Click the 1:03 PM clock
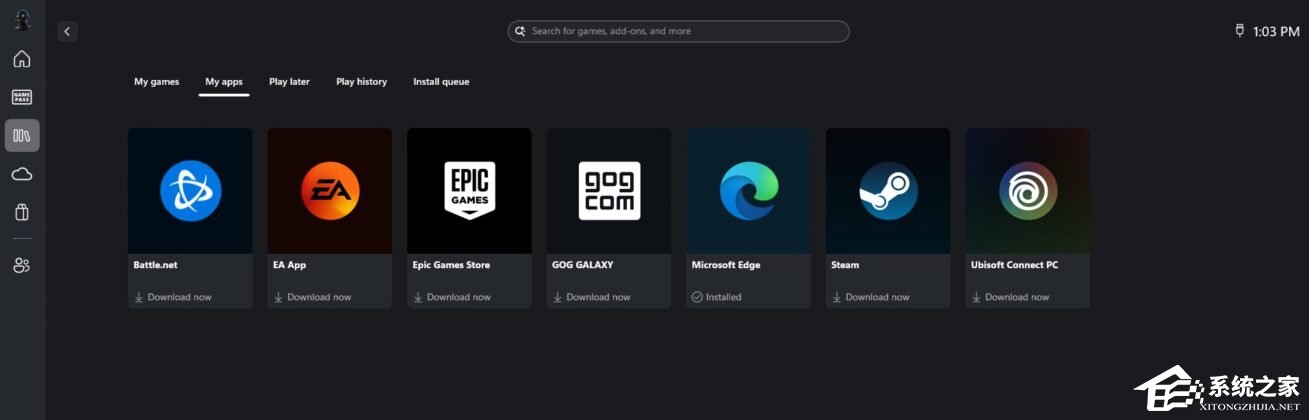1309x420 pixels. (1276, 32)
